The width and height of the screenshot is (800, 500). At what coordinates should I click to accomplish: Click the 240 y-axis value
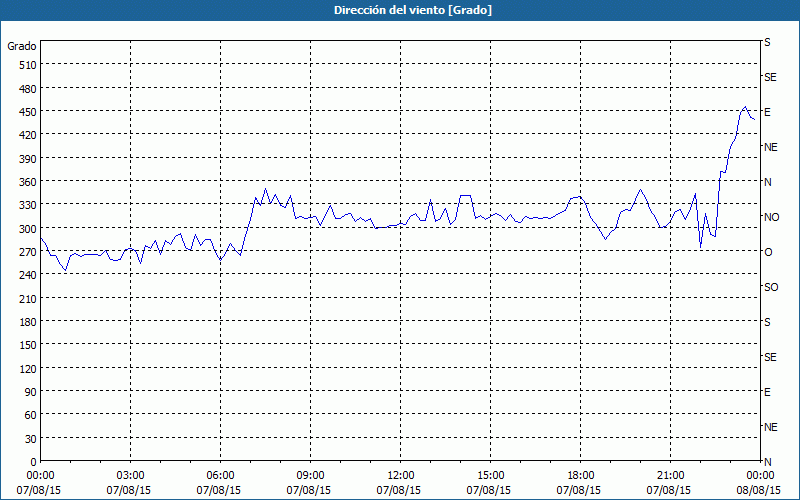(29, 276)
